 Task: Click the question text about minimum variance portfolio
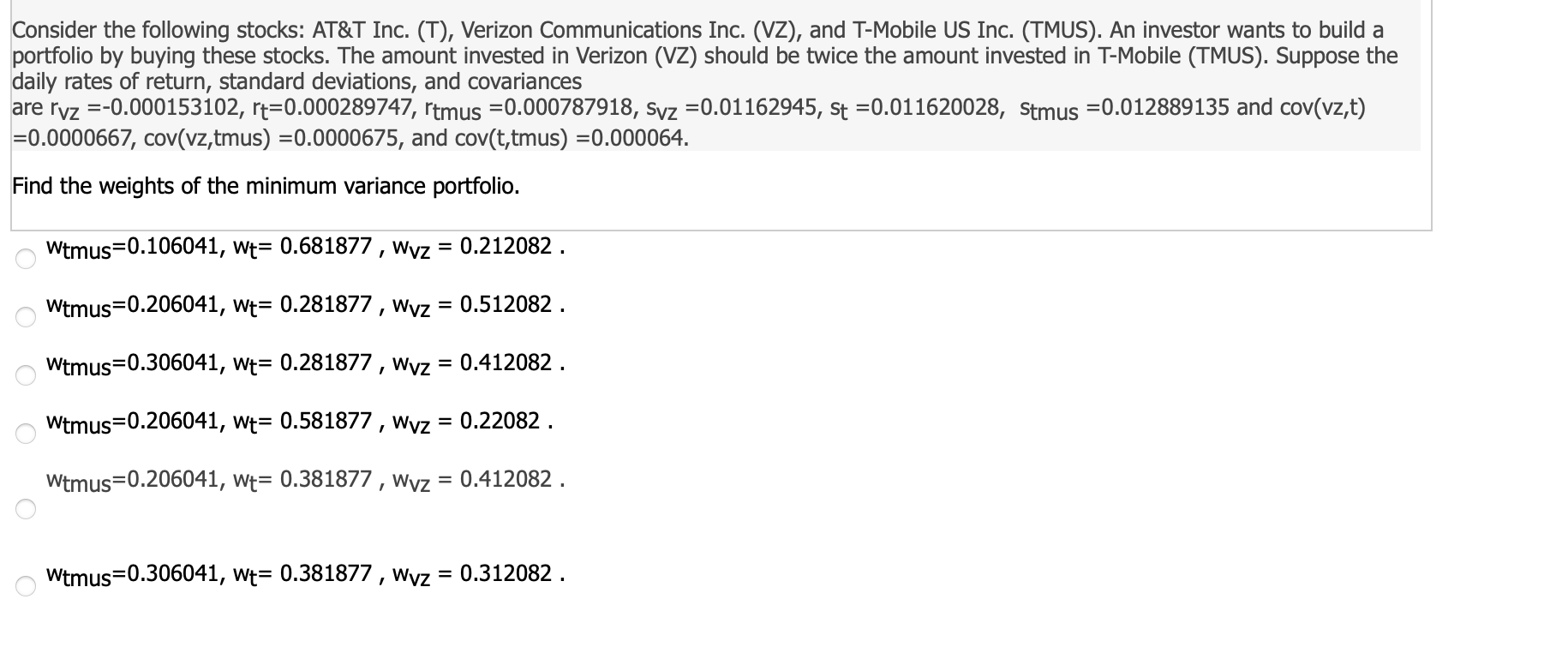tap(266, 186)
